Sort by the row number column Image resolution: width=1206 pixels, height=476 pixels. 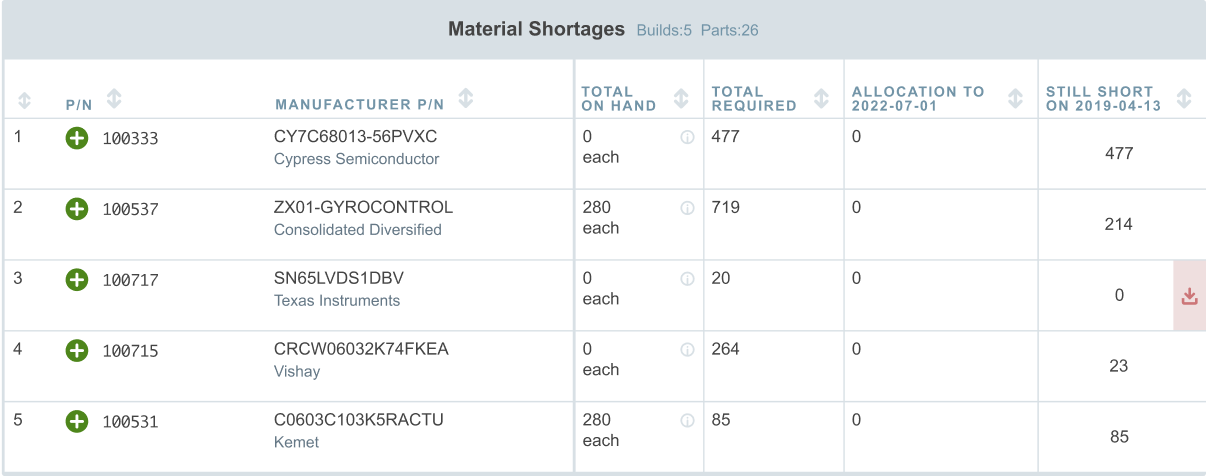pyautogui.click(x=25, y=99)
